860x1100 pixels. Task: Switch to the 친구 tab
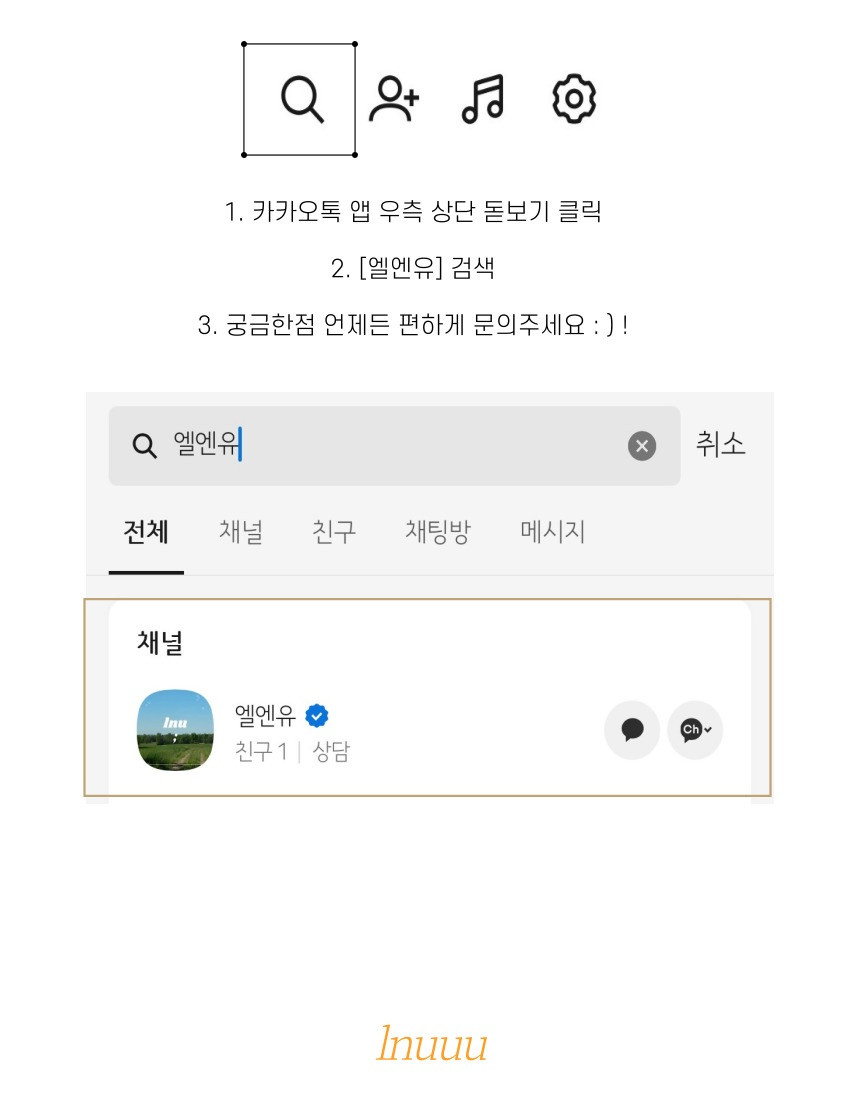[x=334, y=532]
